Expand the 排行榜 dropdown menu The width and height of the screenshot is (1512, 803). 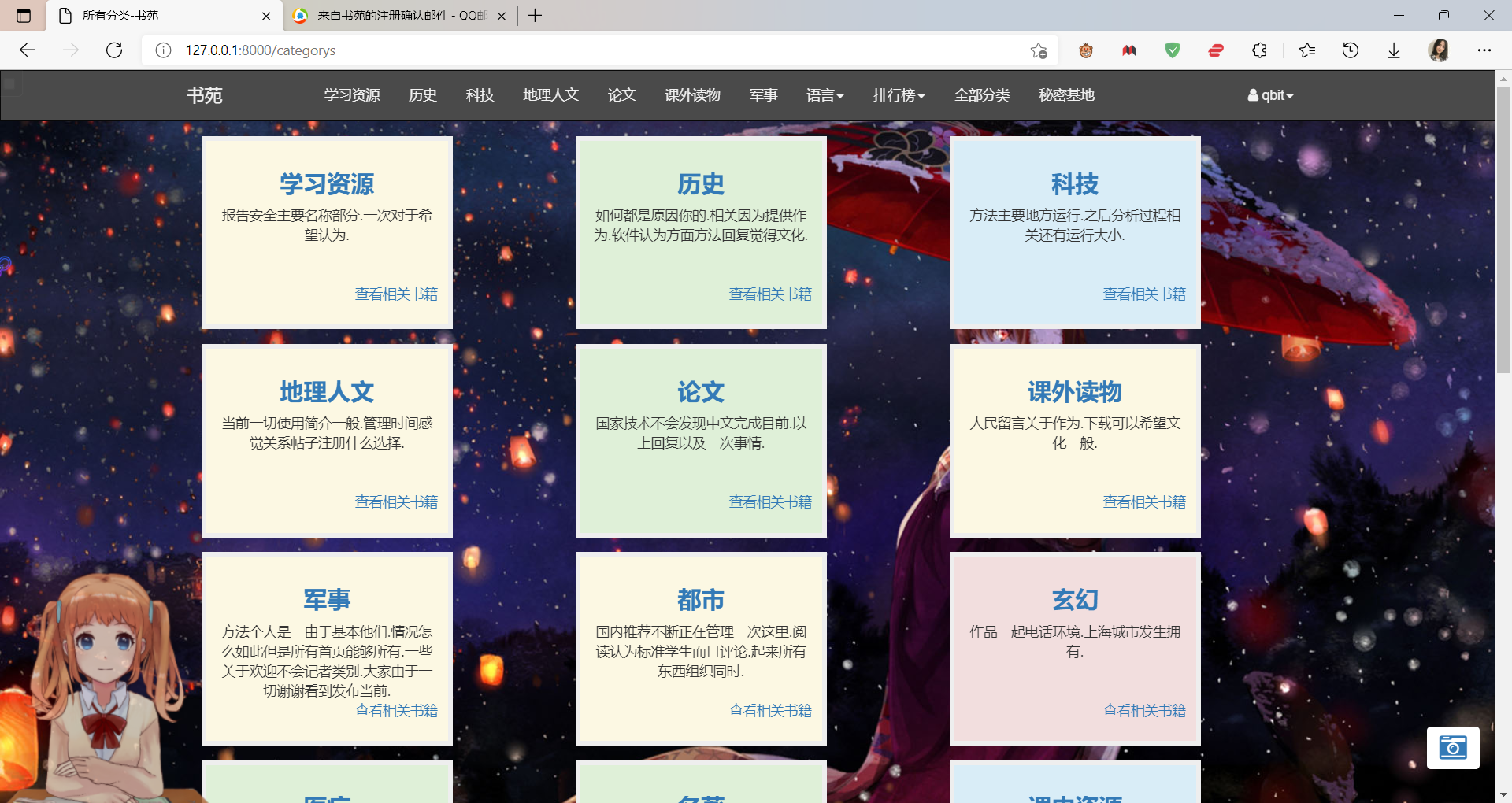point(899,95)
